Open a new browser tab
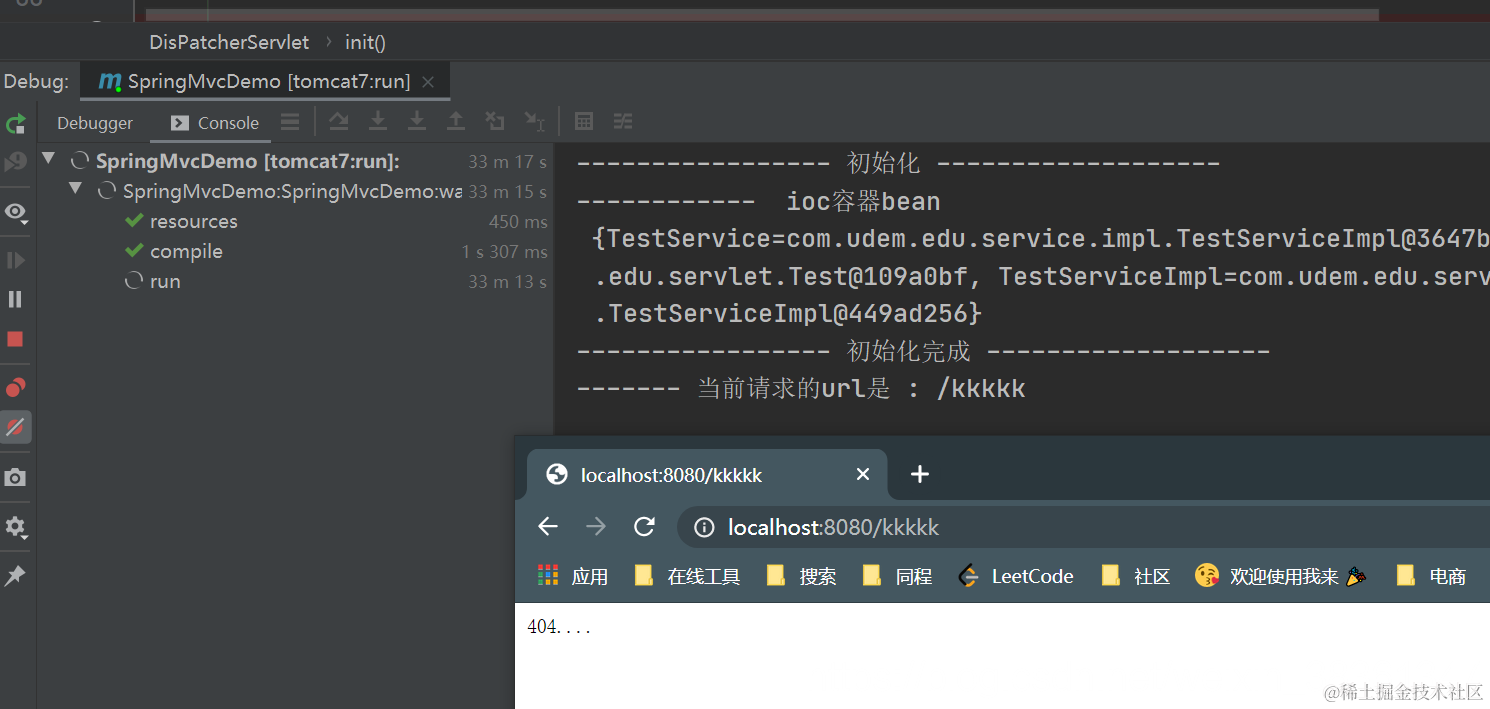The width and height of the screenshot is (1490, 709). 920,474
